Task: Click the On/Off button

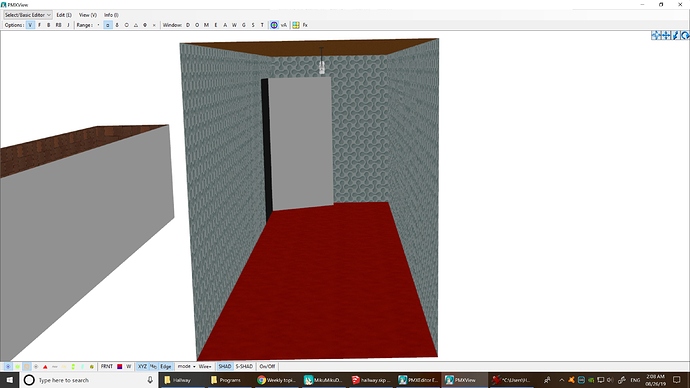Action: pyautogui.click(x=267, y=366)
